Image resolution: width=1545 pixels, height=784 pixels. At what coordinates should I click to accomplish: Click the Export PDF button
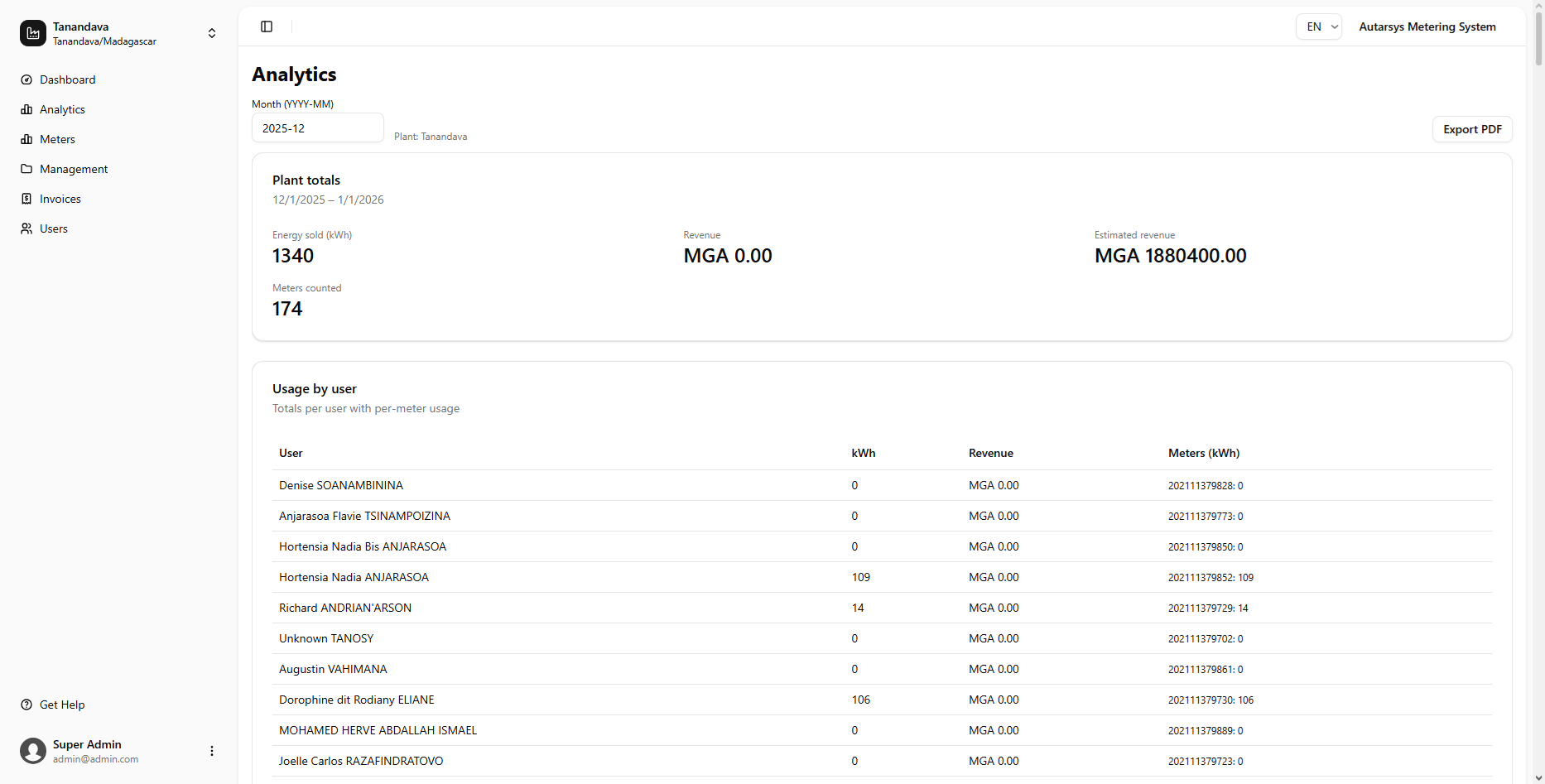coord(1472,129)
